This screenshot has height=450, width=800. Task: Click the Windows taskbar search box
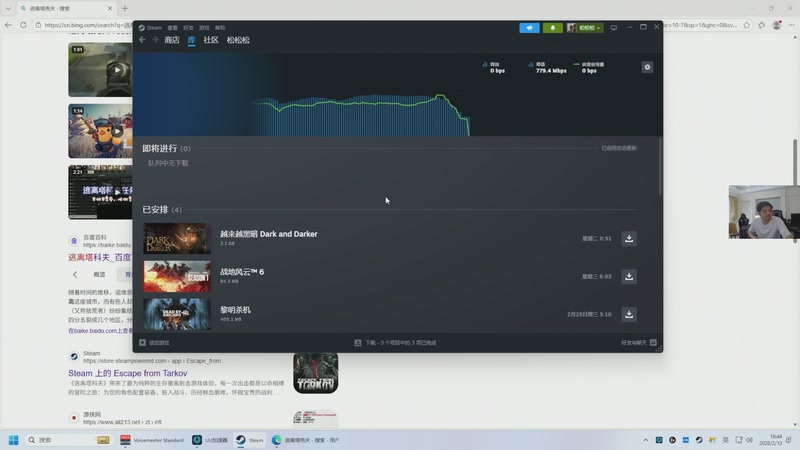point(67,440)
